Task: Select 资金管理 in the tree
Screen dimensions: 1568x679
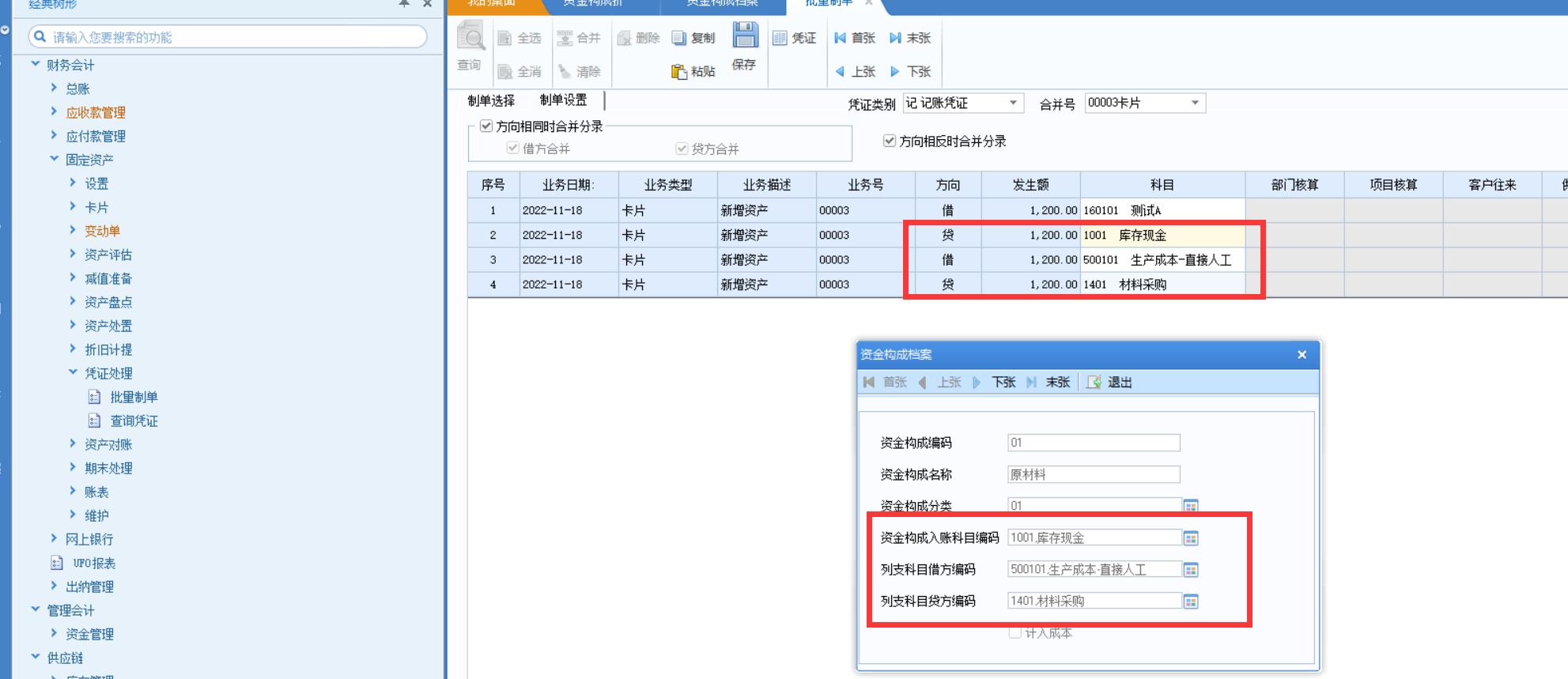Action: coord(89,634)
